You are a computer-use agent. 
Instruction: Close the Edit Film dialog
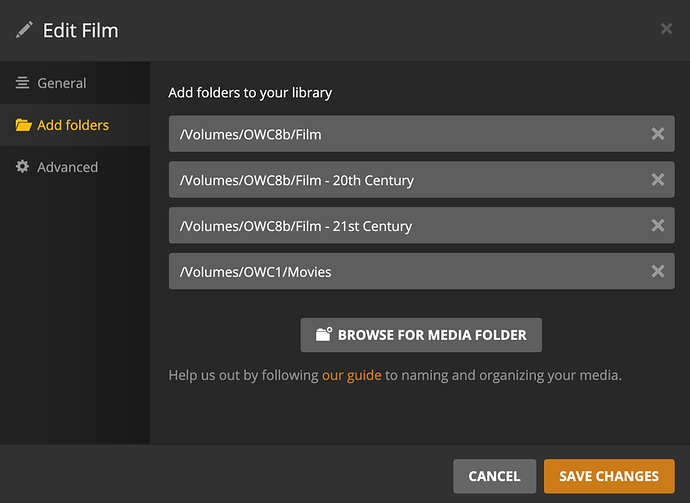click(666, 29)
